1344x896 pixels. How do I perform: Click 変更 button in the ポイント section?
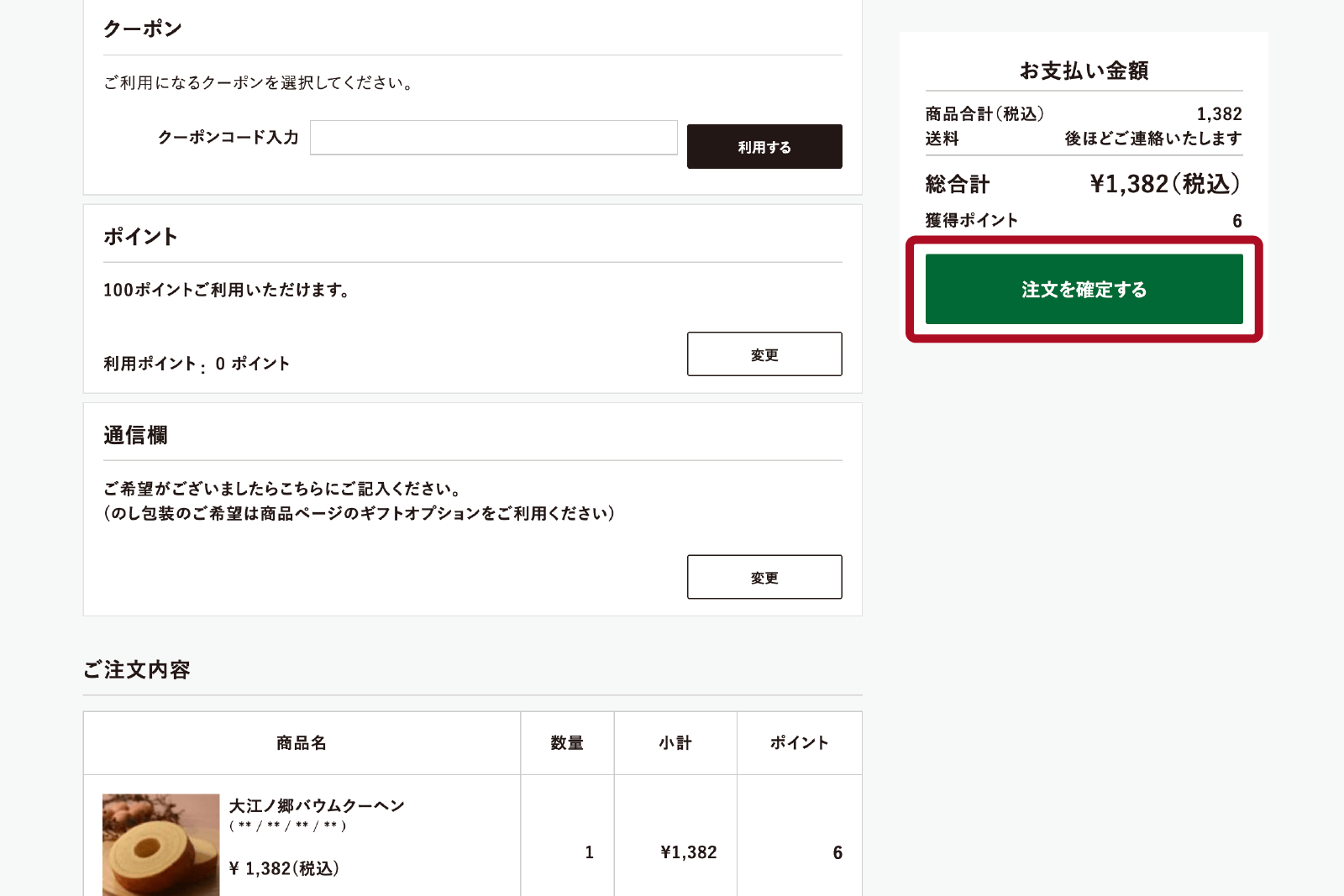[764, 354]
